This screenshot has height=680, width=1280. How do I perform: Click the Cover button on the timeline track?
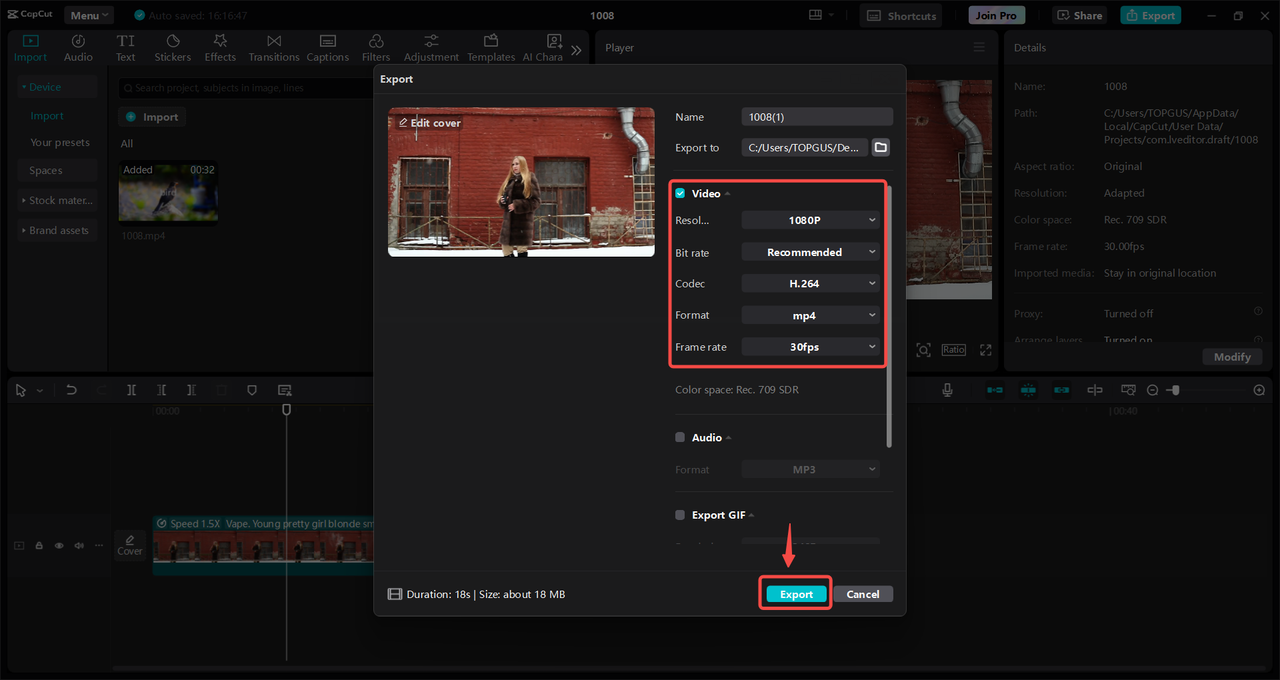coord(130,545)
